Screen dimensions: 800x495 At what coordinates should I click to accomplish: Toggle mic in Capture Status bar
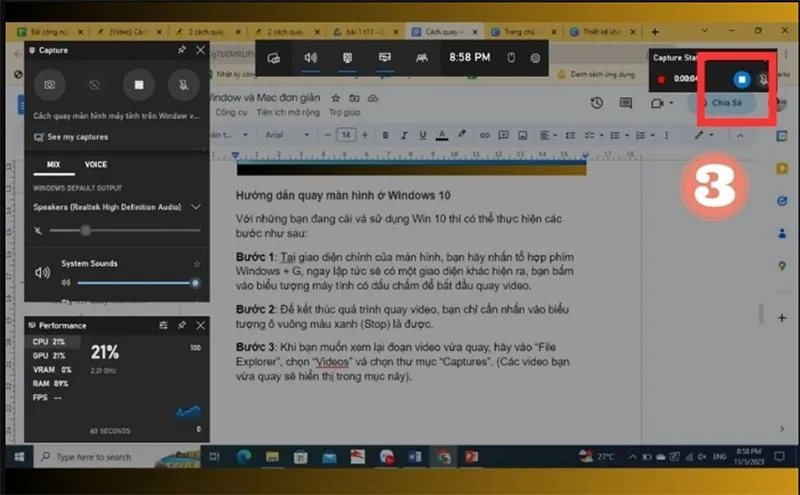pyautogui.click(x=763, y=80)
